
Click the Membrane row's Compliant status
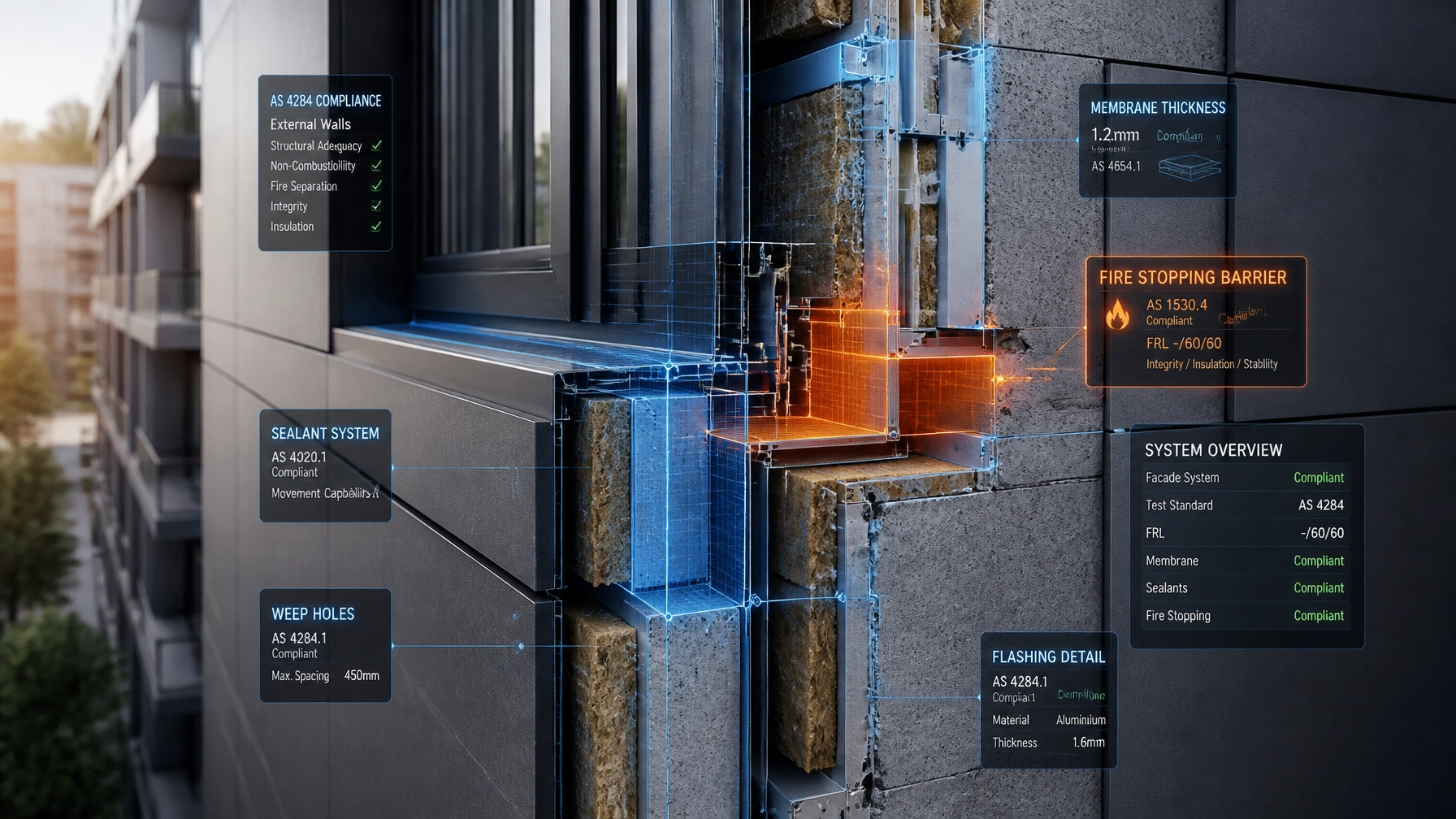tap(1319, 561)
